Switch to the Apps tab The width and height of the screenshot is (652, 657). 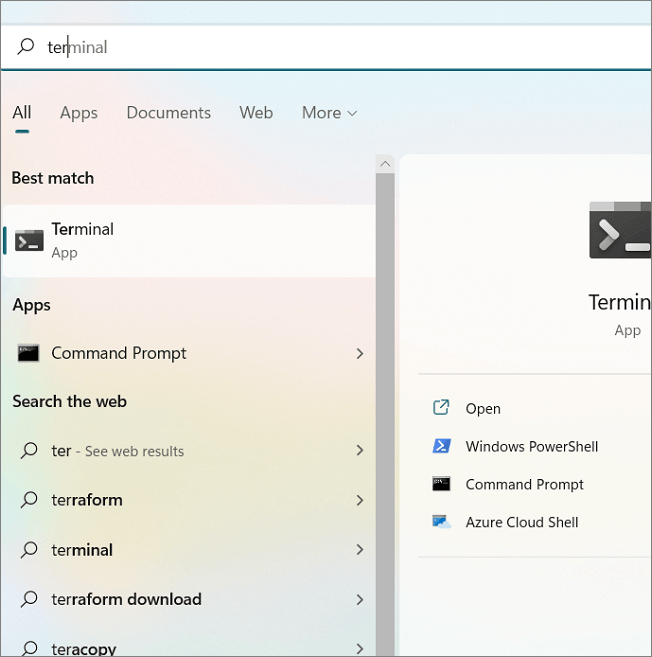click(79, 113)
